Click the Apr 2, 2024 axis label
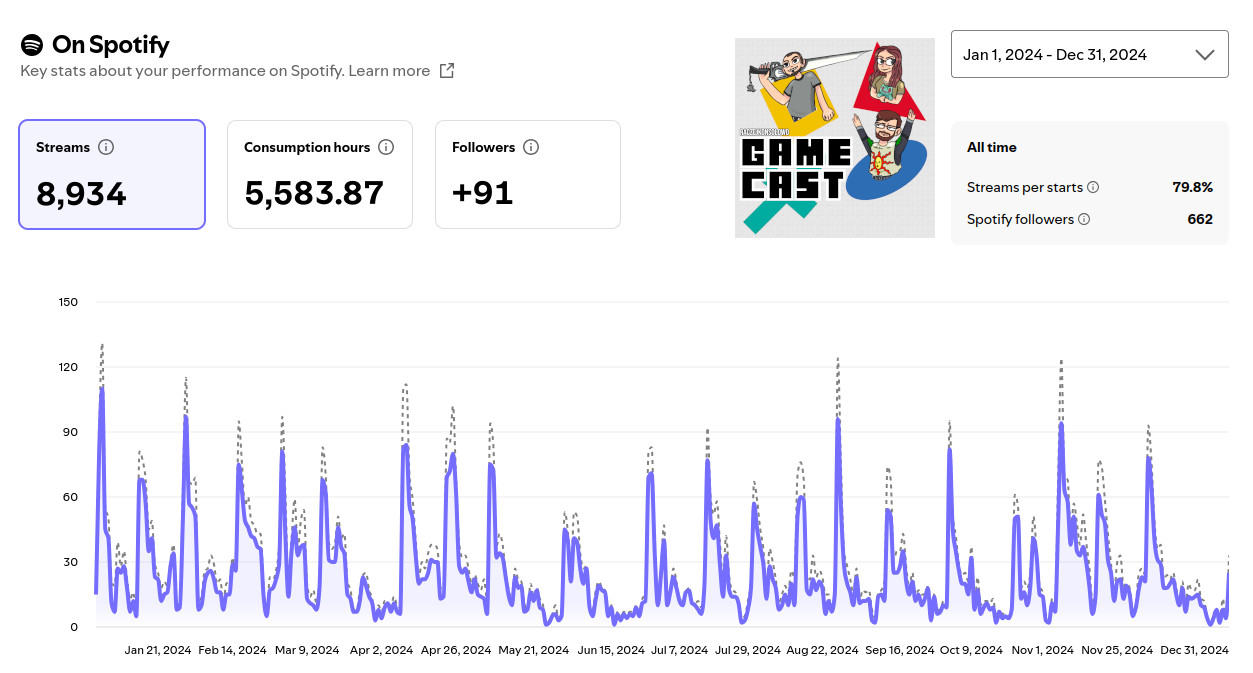The width and height of the screenshot is (1253, 673). coord(381,650)
